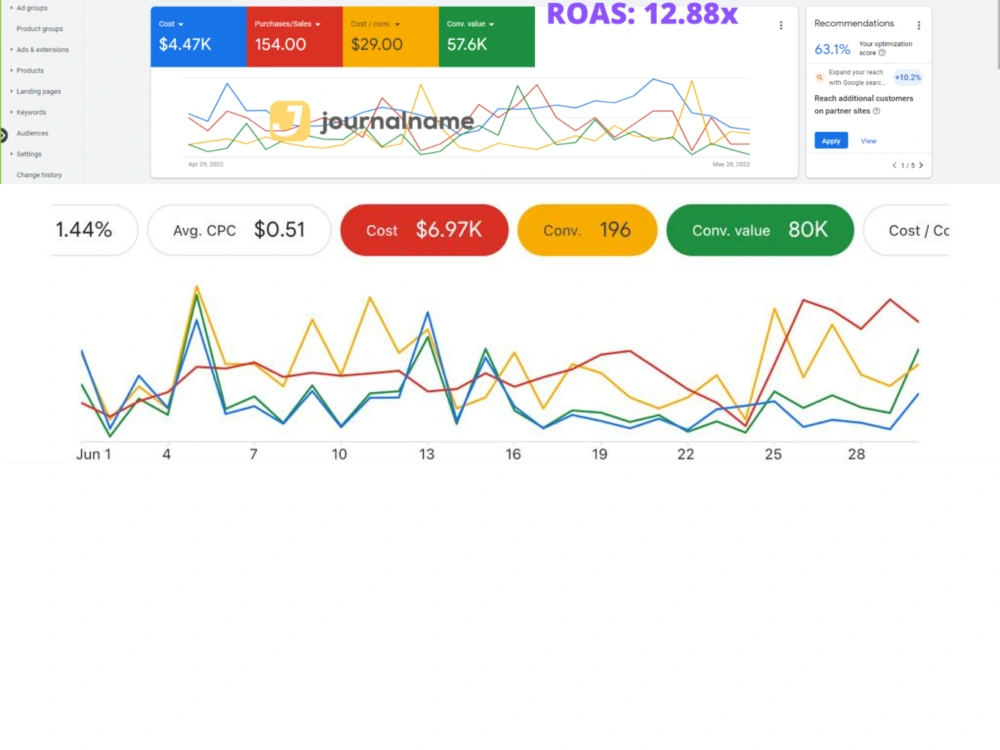Click the 'May 28, 2022' axis date
The image size is (1000, 750).
731,164
